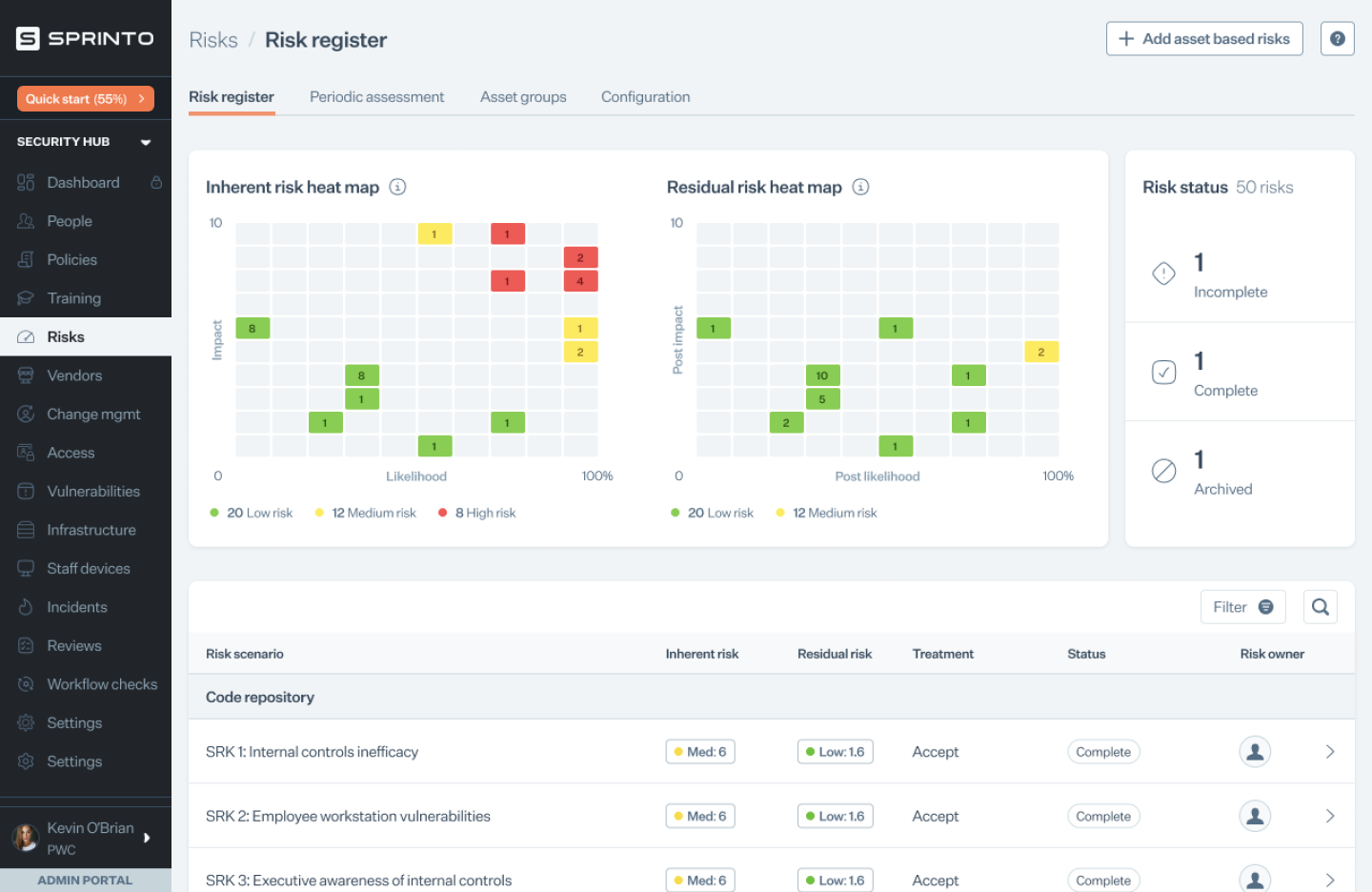
Task: Click SRK 2: Employee workstation vulnerabilities
Action: tap(348, 816)
